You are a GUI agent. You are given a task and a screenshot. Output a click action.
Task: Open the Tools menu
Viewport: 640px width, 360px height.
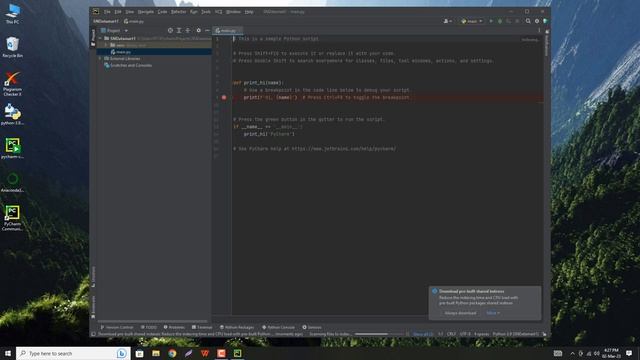[x=206, y=12]
